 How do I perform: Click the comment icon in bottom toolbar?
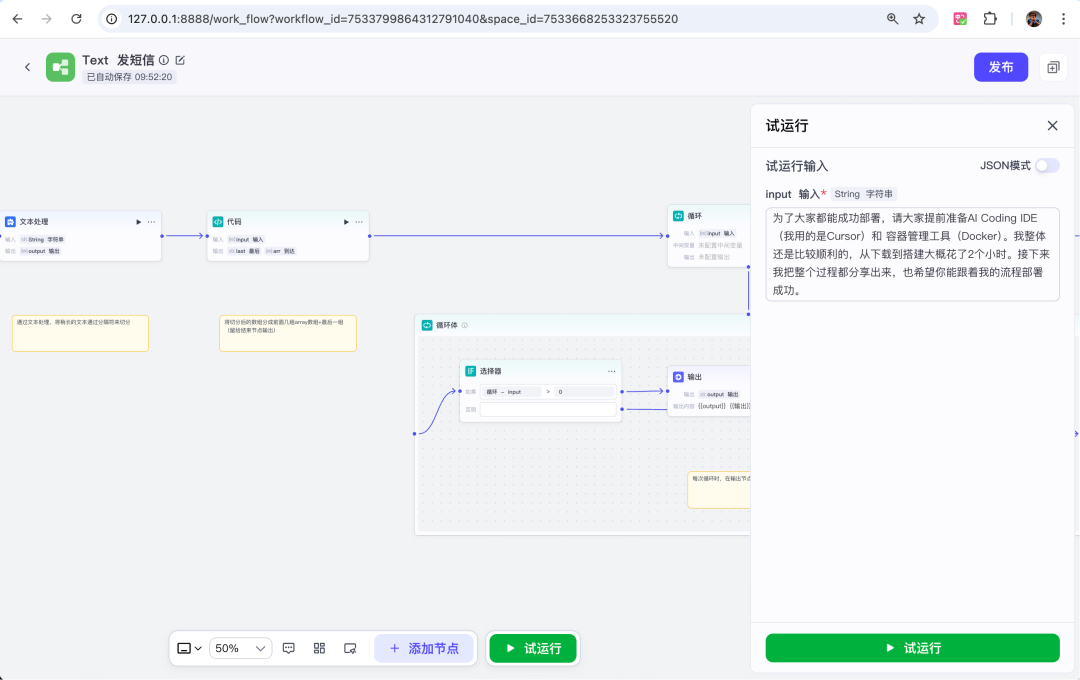[x=289, y=648]
